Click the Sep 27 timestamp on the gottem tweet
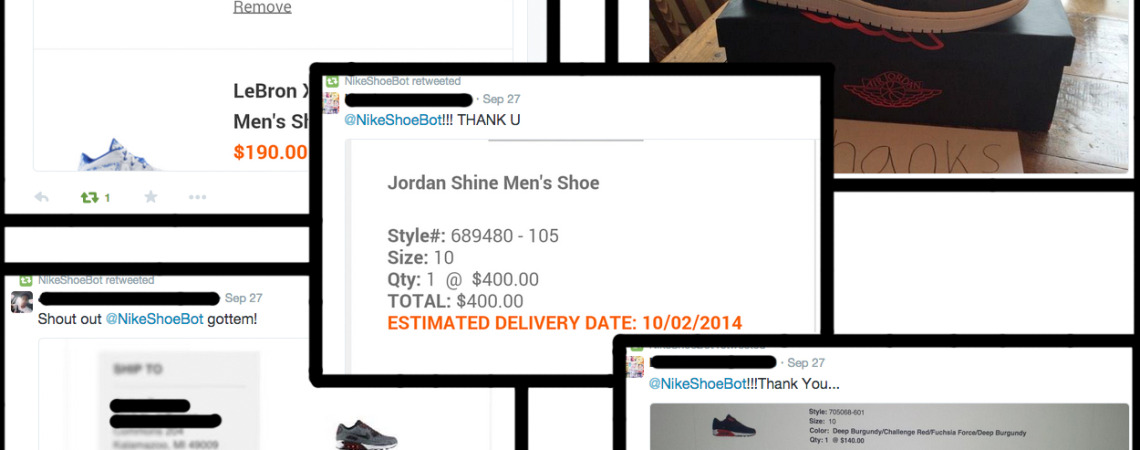Screen dimensions: 1140x450 point(244,298)
